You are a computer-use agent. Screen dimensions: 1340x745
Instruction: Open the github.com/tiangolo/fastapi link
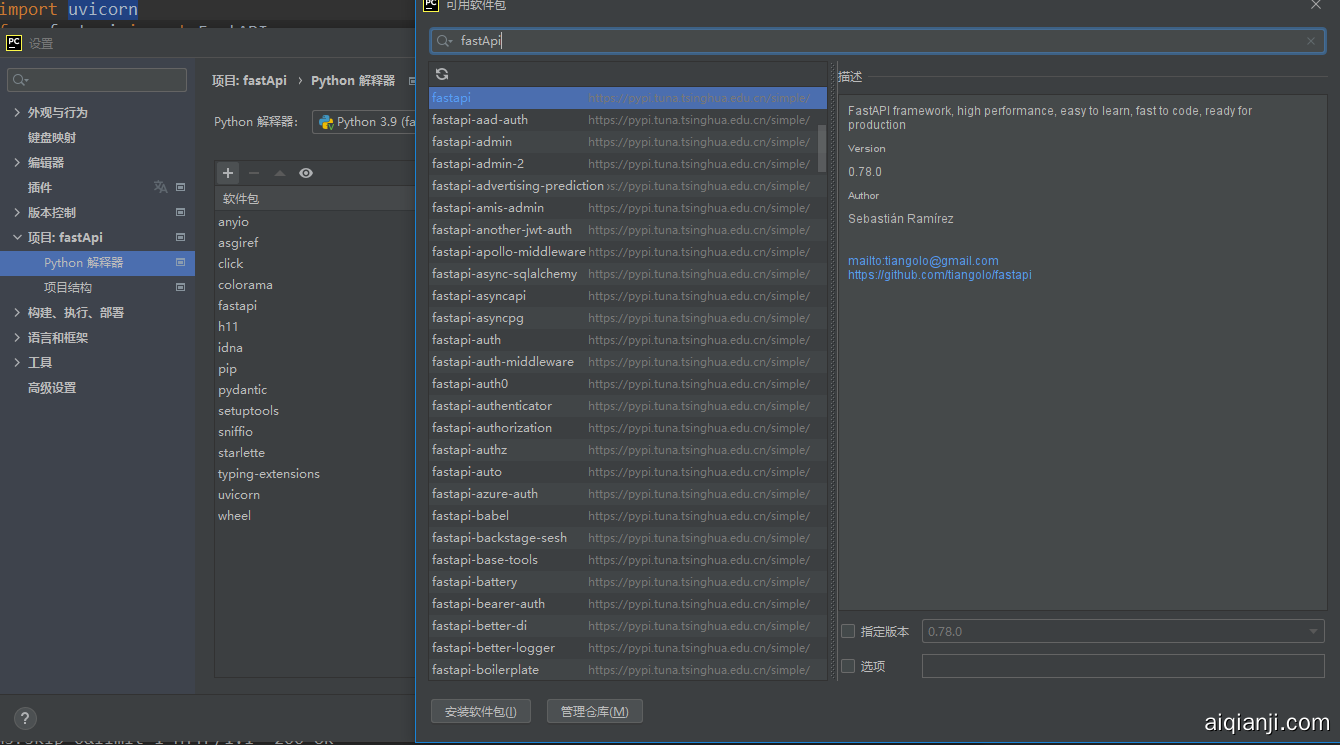(939, 275)
